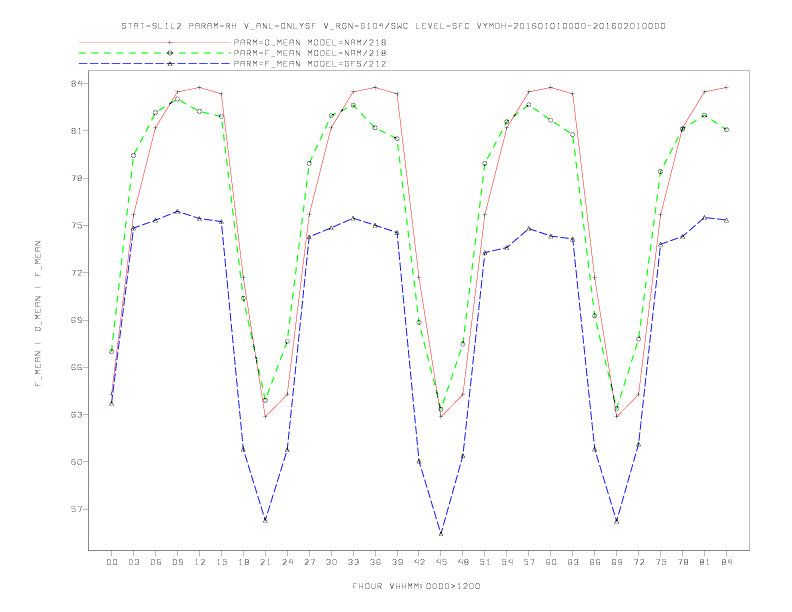The width and height of the screenshot is (792, 612).
Task: Click x-axis tick label 48
Action: coord(463,562)
